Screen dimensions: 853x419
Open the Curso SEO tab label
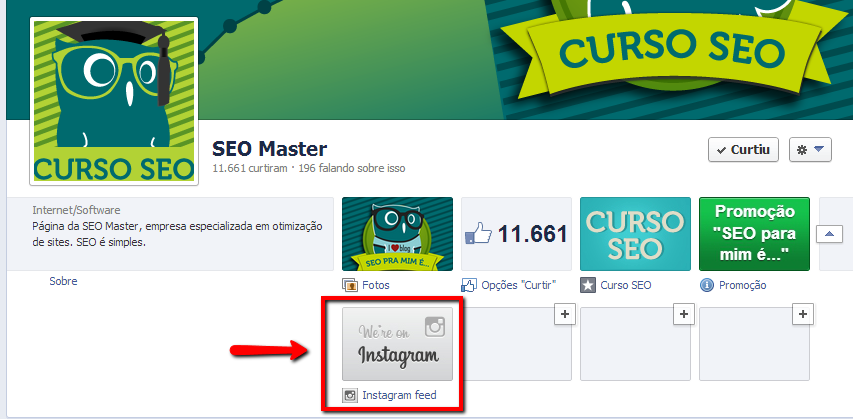point(626,285)
